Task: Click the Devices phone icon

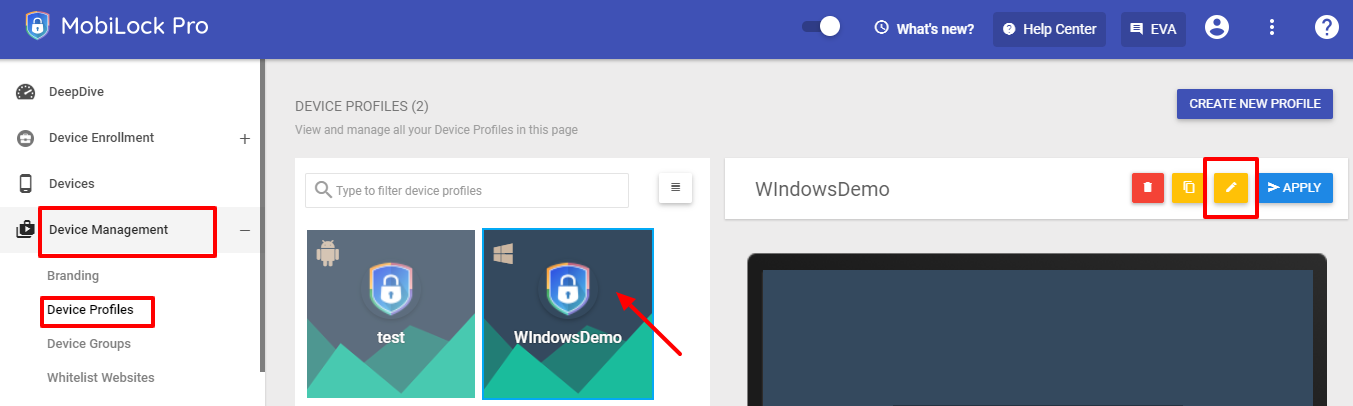Action: coord(26,184)
